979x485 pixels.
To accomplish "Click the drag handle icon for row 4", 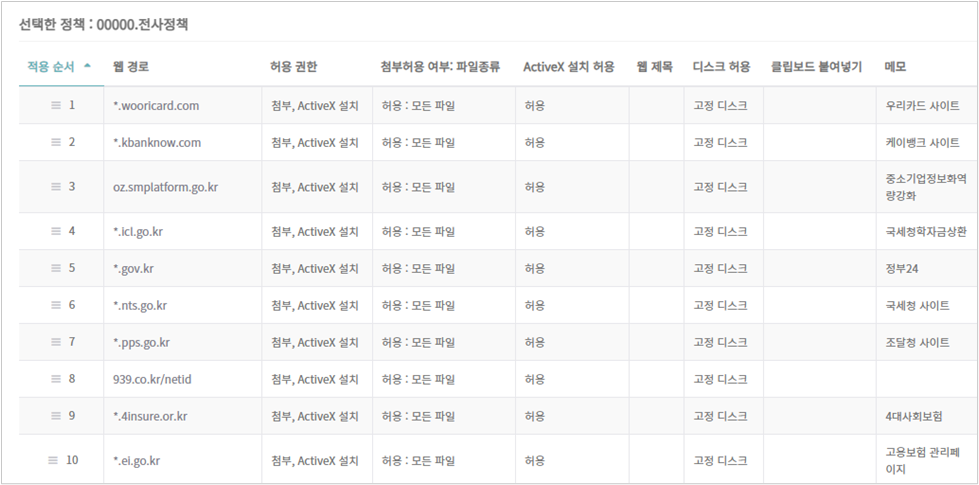I will coord(56,231).
